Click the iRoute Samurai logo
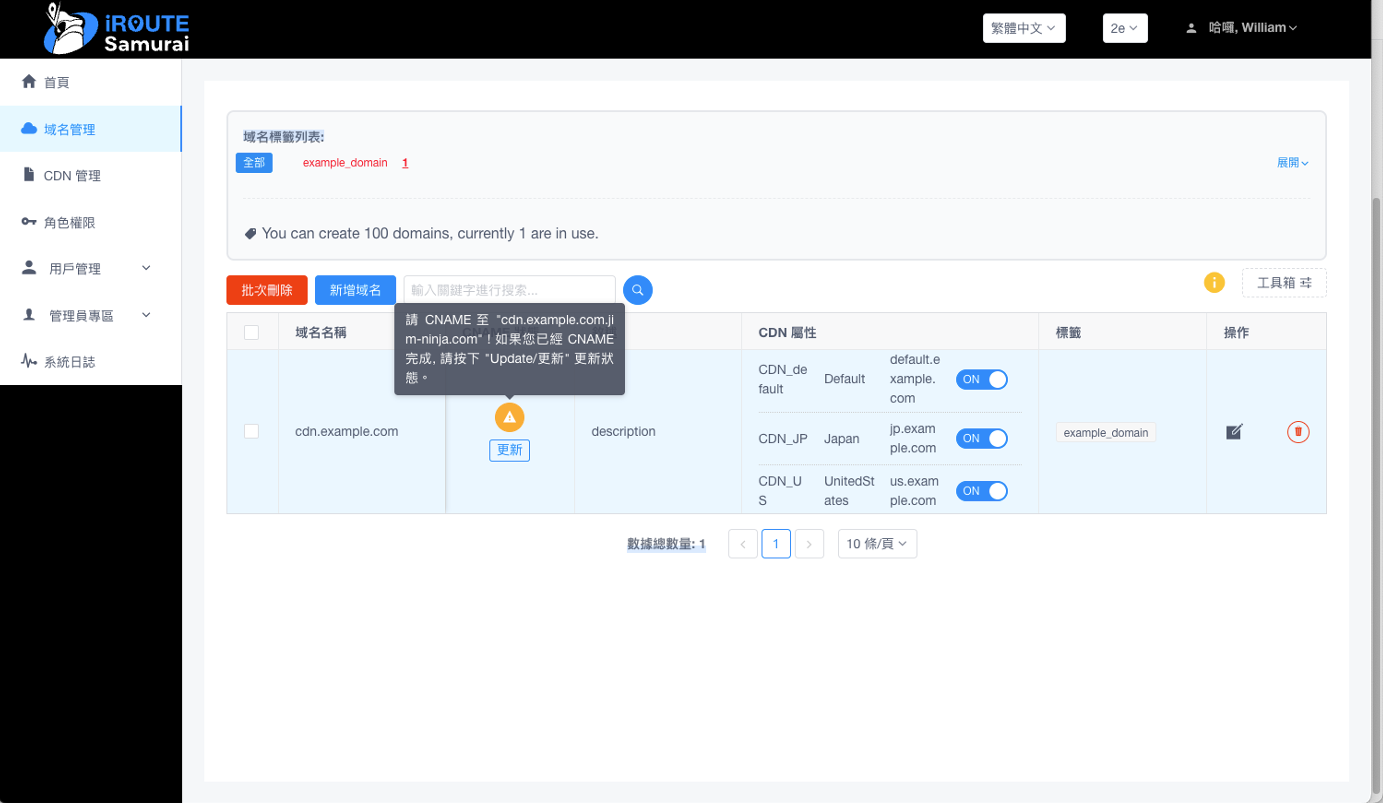The height and width of the screenshot is (803, 1383). pyautogui.click(x=117, y=29)
